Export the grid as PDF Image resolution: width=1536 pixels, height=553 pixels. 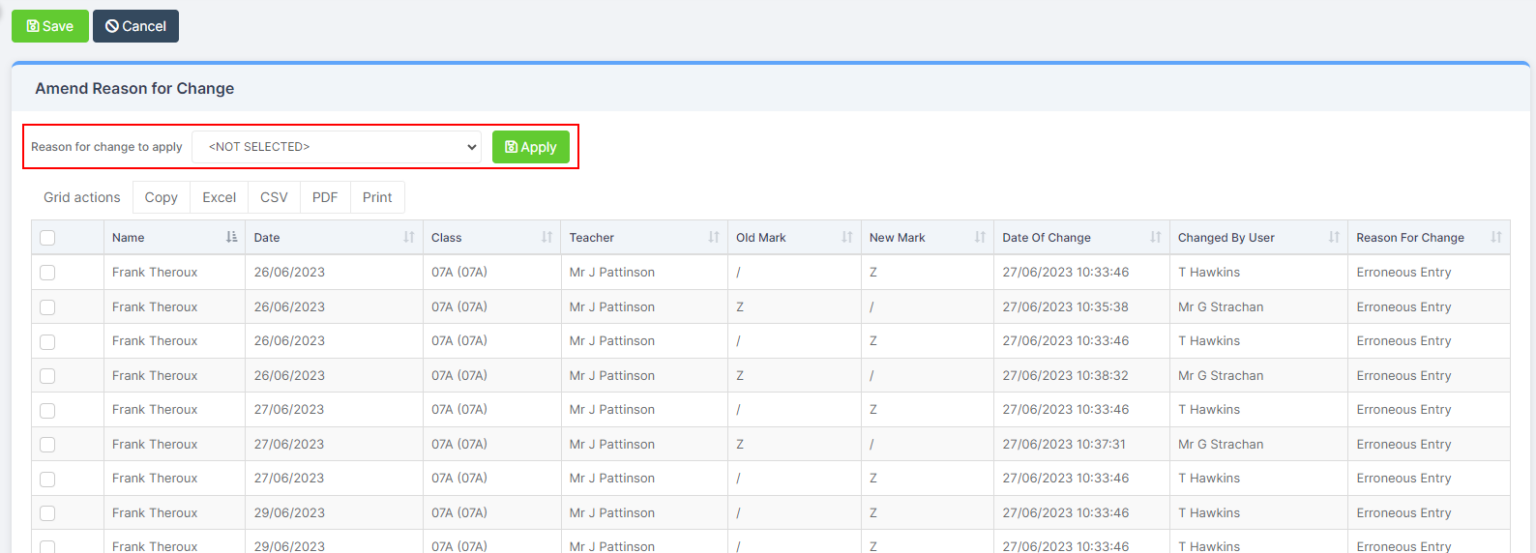tap(325, 197)
